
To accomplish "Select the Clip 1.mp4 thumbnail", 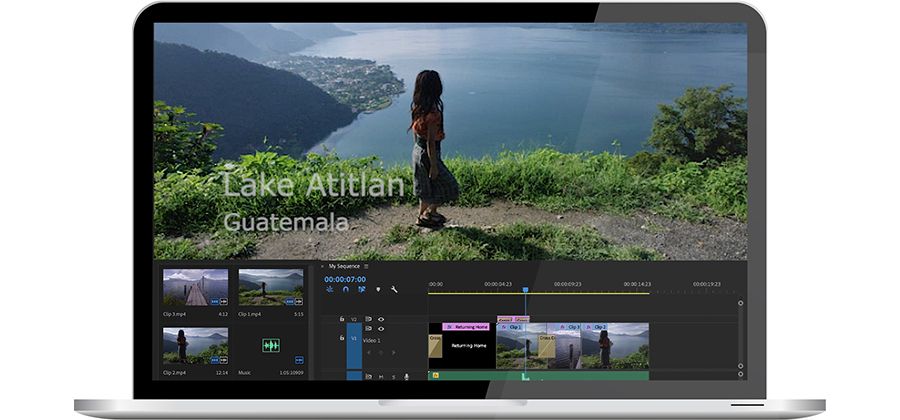I will (270, 287).
